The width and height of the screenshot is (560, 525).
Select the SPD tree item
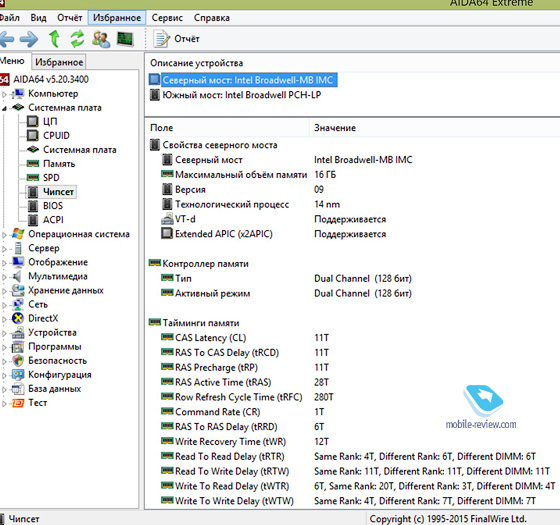[x=51, y=178]
